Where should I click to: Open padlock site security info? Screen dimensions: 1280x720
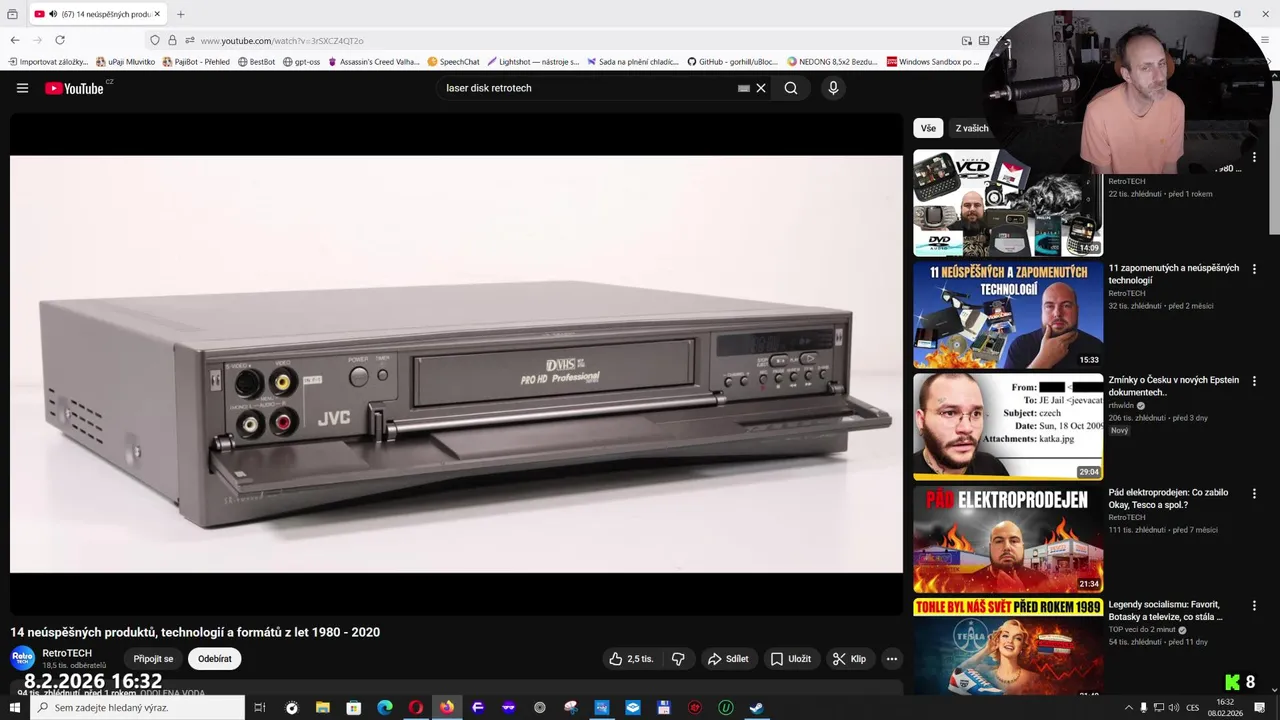[172, 41]
